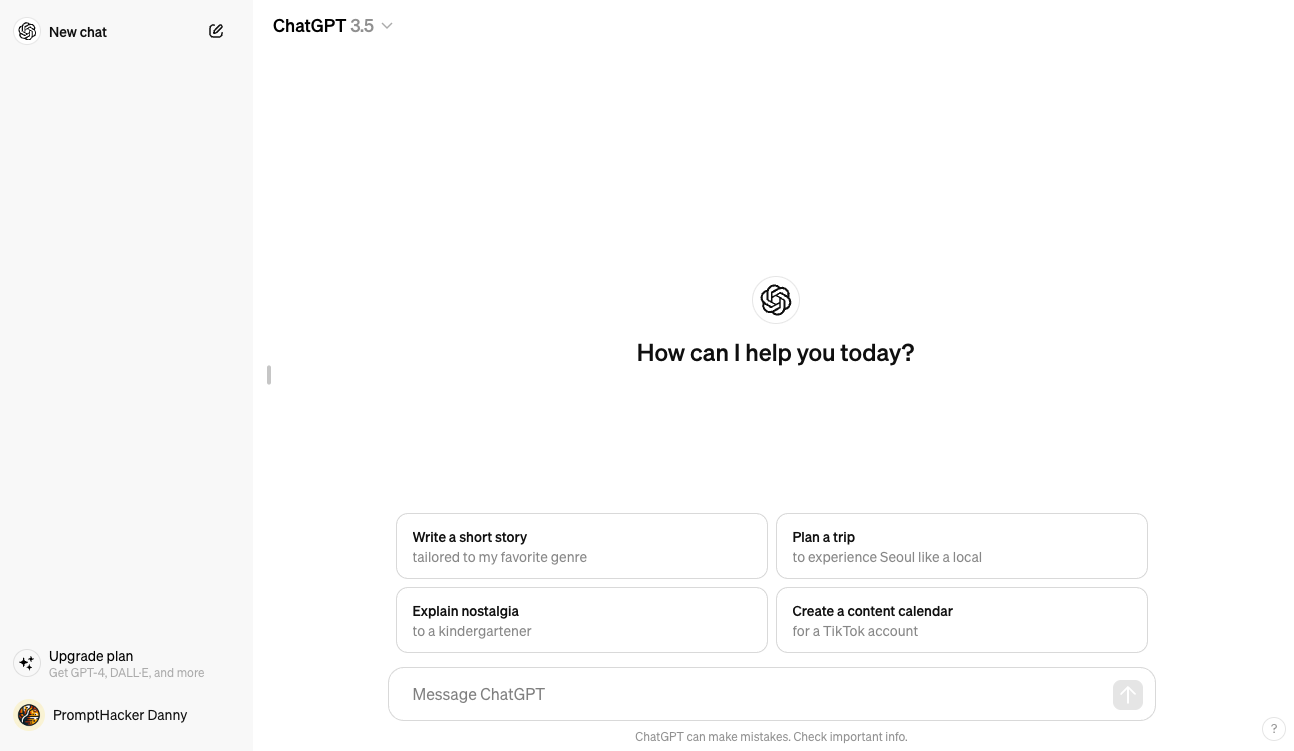Click the Get GPT-4, DALL·E, and more subtitle
The image size is (1294, 751).
click(x=127, y=673)
